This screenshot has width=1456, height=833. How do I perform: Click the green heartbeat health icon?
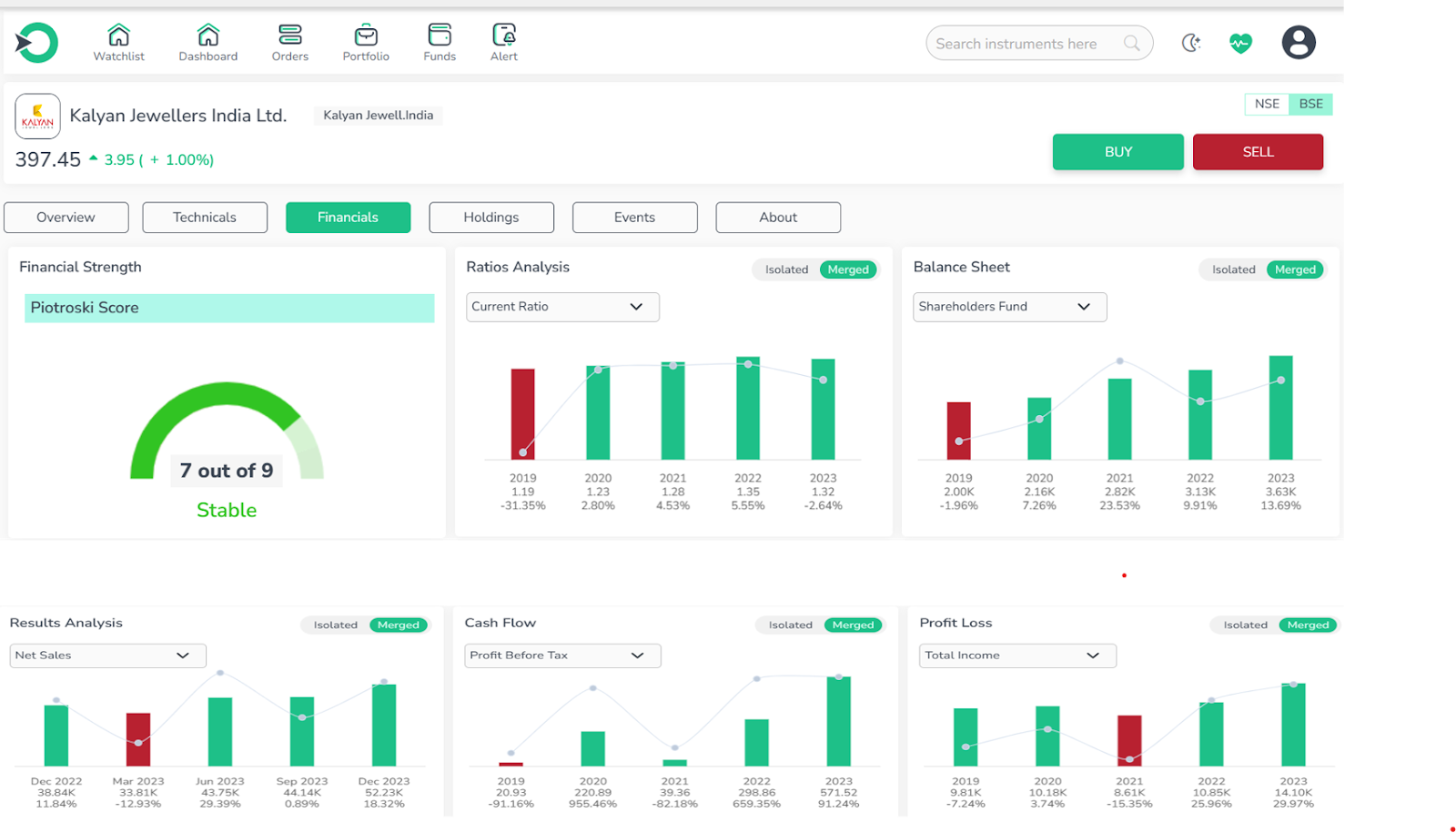[1240, 43]
